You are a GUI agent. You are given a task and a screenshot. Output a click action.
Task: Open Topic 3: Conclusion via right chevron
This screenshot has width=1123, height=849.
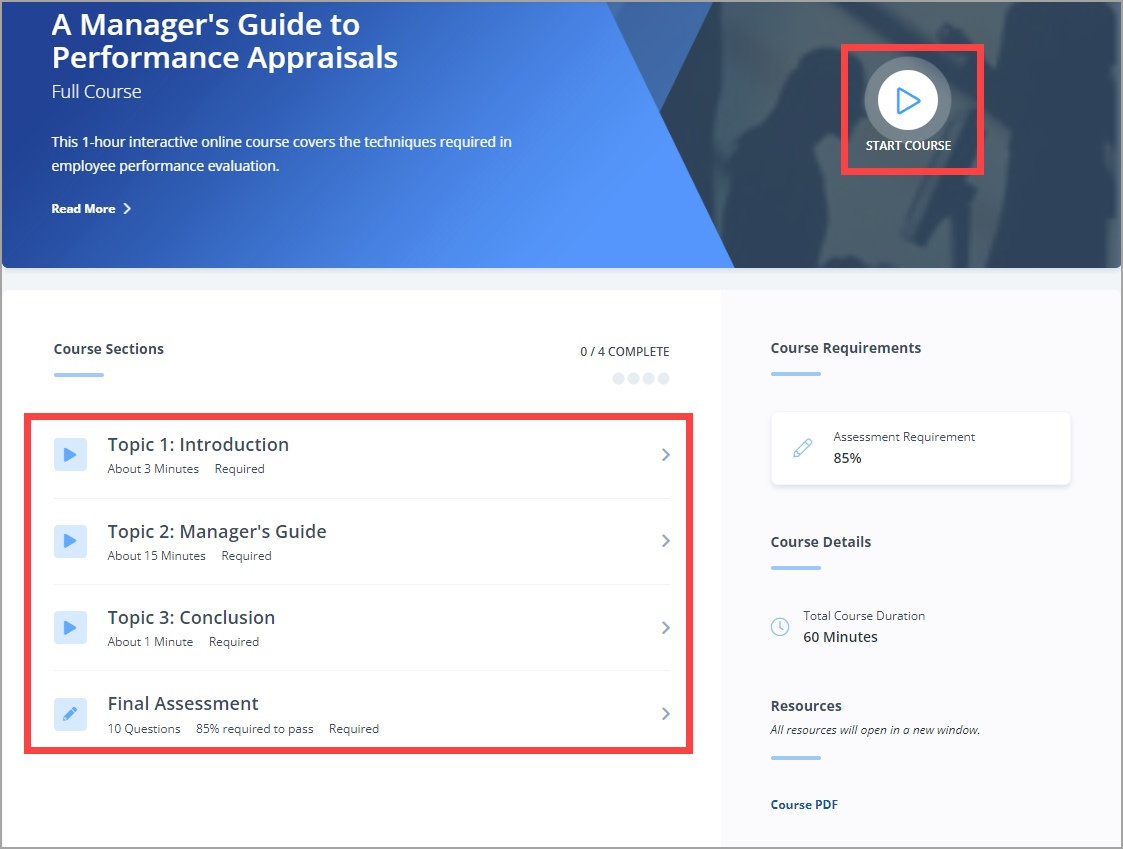[x=666, y=628]
